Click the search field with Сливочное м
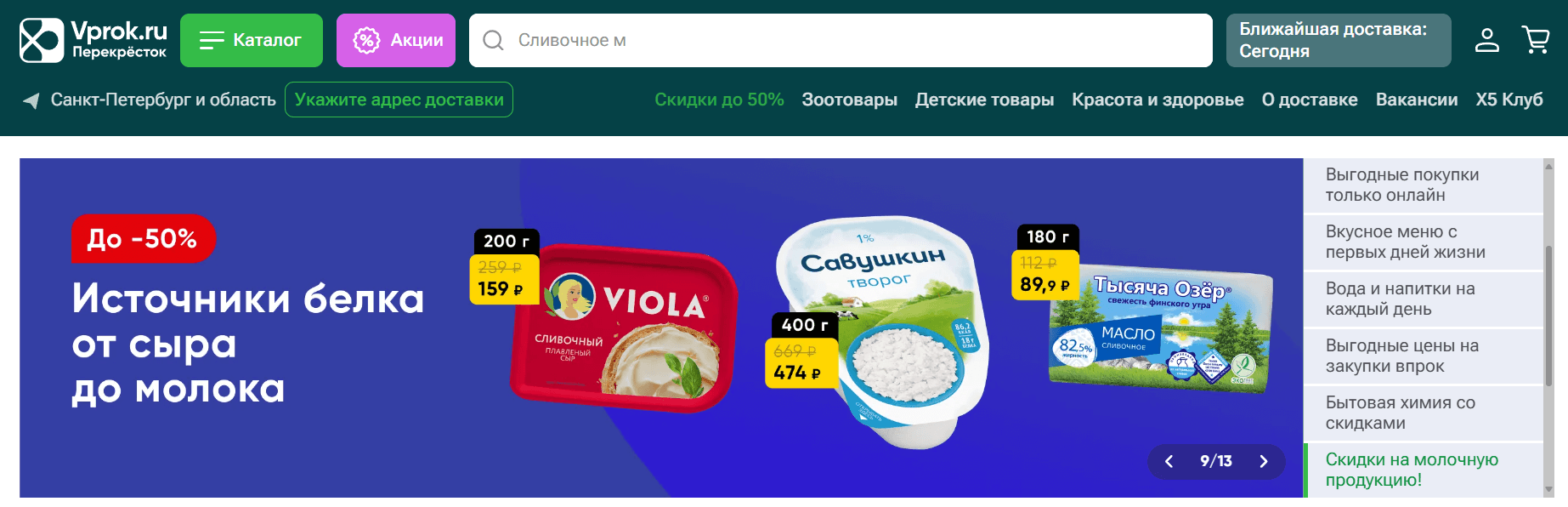 click(x=841, y=40)
